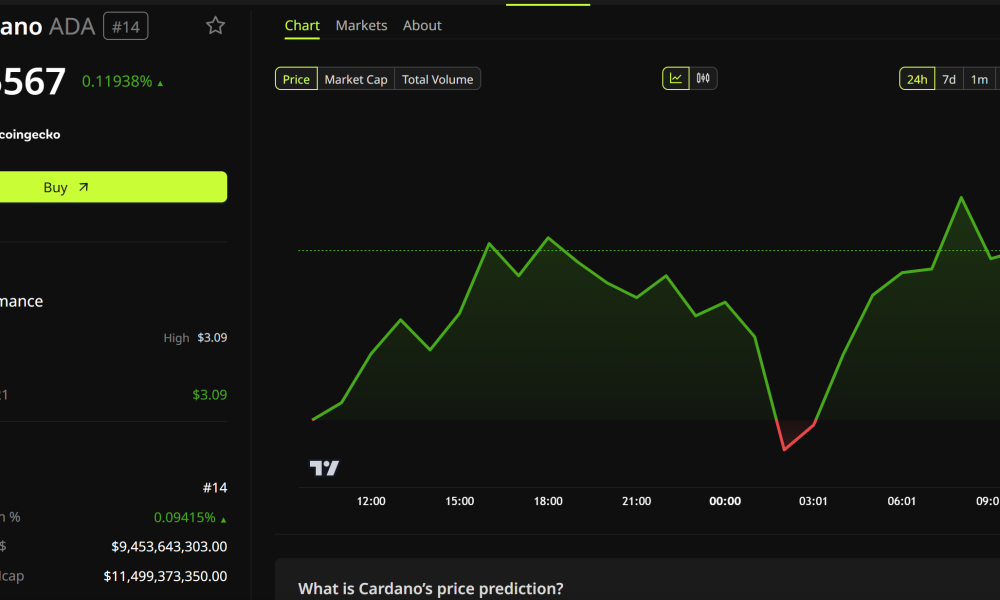The image size is (1000, 600).
Task: Set chart range to 1m
Action: point(979,79)
